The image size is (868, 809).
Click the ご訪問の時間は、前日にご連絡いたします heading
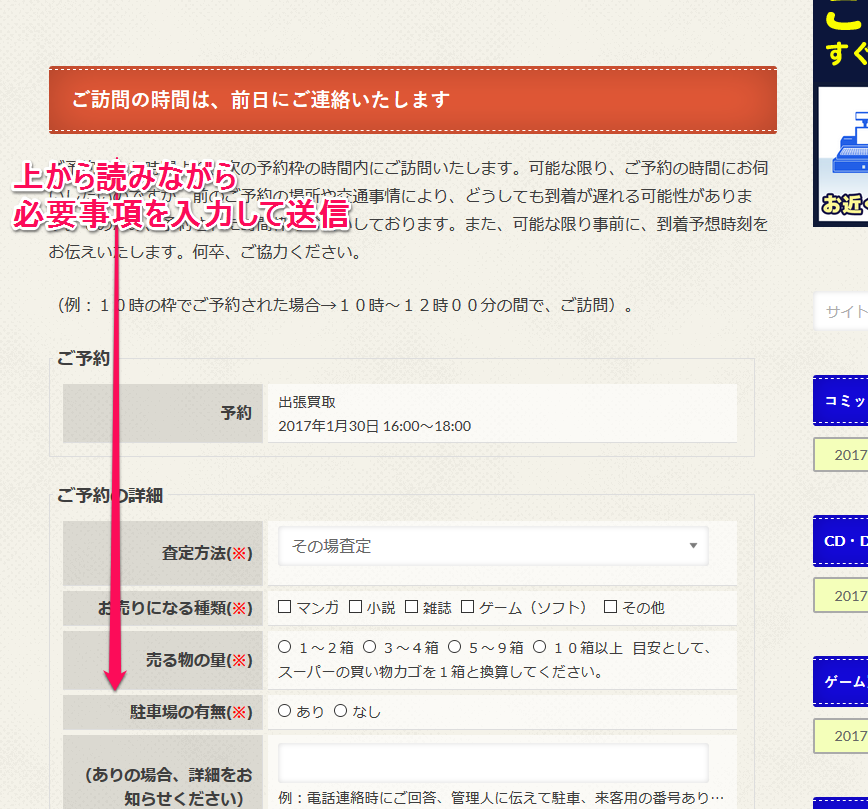click(260, 100)
